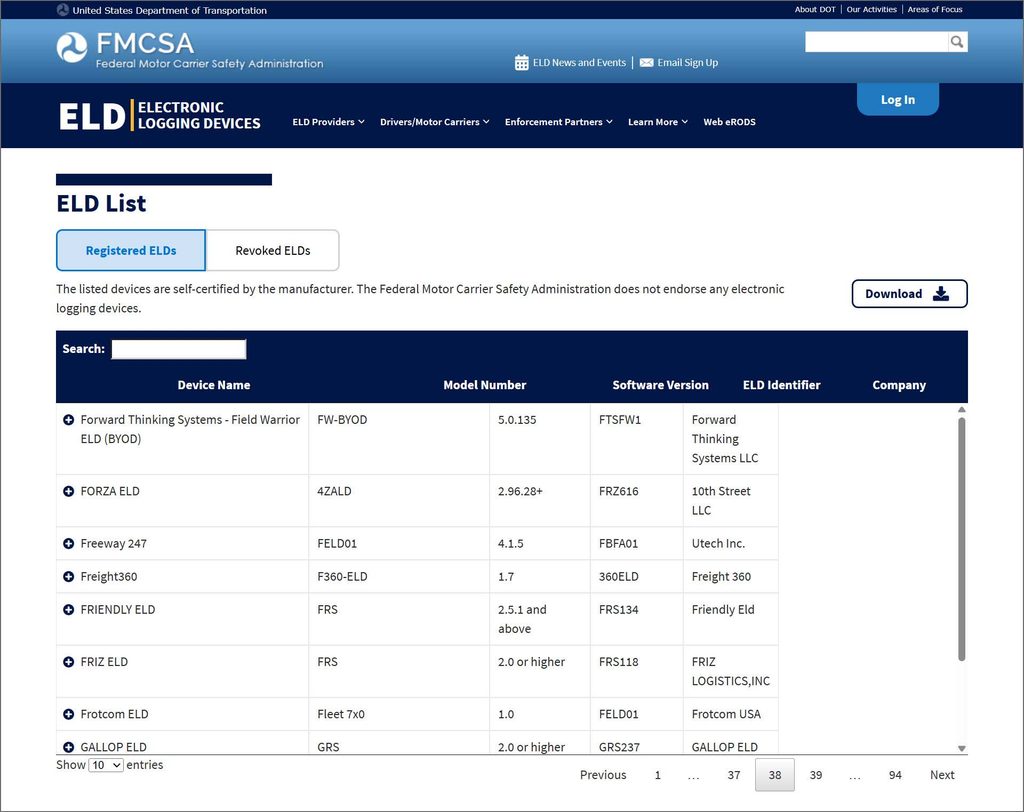Expand the Frotcom ELD row plus icon

[x=68, y=714]
